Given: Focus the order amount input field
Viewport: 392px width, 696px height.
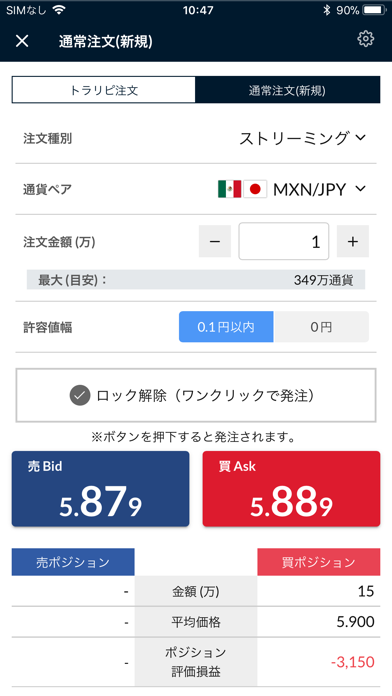Looking at the screenshot, I should coord(284,241).
